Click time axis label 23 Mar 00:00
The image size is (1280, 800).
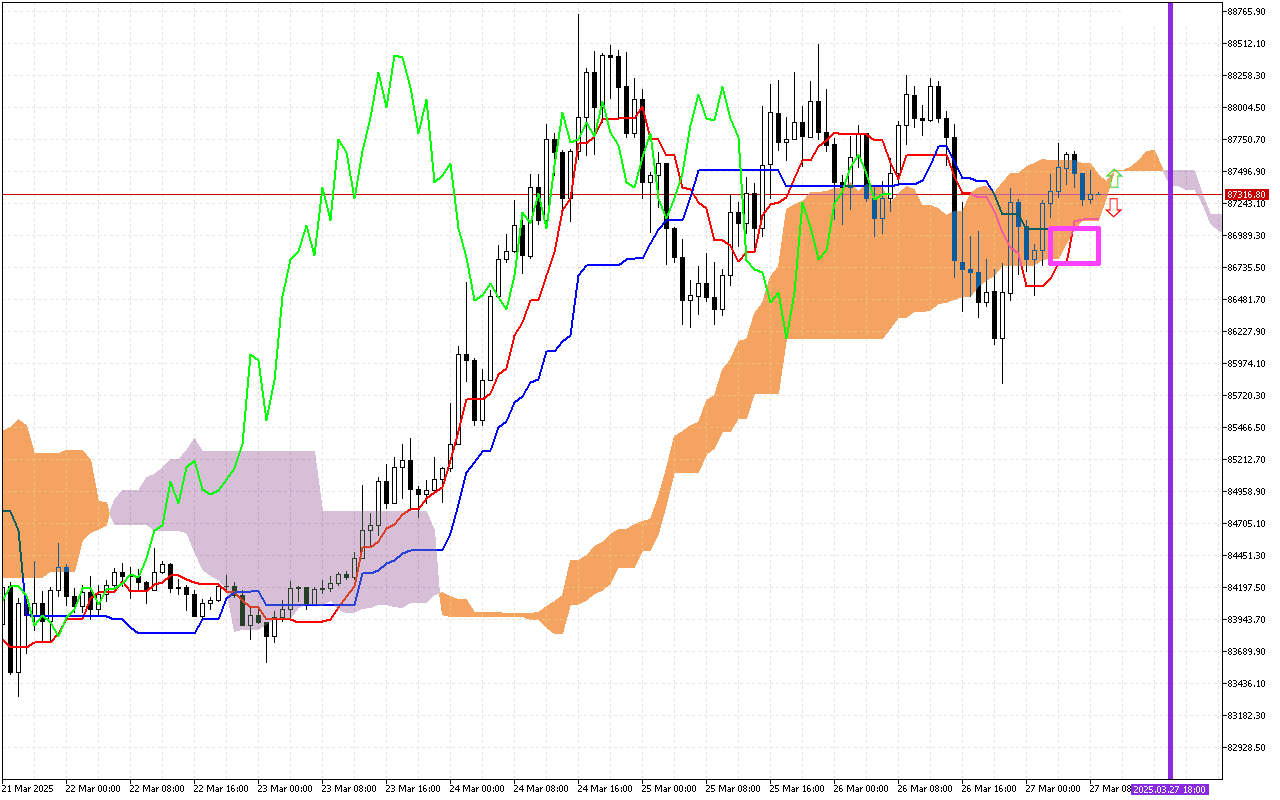tap(285, 789)
